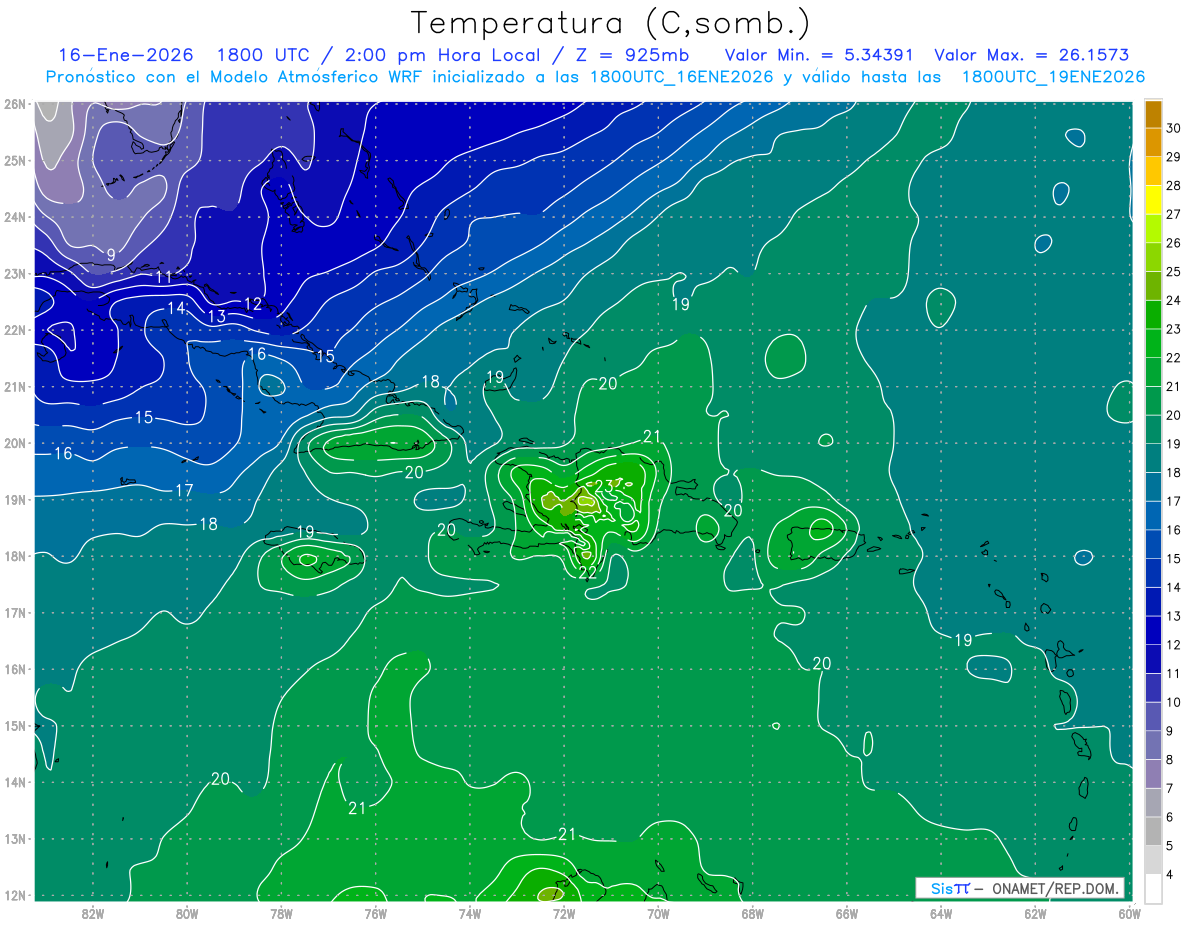Image resolution: width=1200 pixels, height=927 pixels.
Task: Click the white 4 degree legend swatch
Action: (x=1153, y=889)
